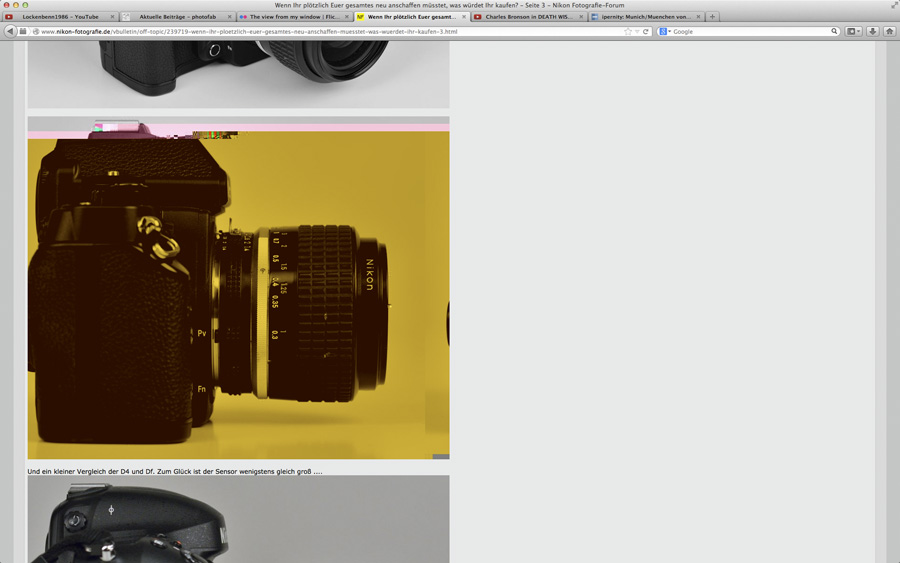Viewport: 900px width, 563px height.
Task: Click the site identity globe icon
Action: click(36, 32)
